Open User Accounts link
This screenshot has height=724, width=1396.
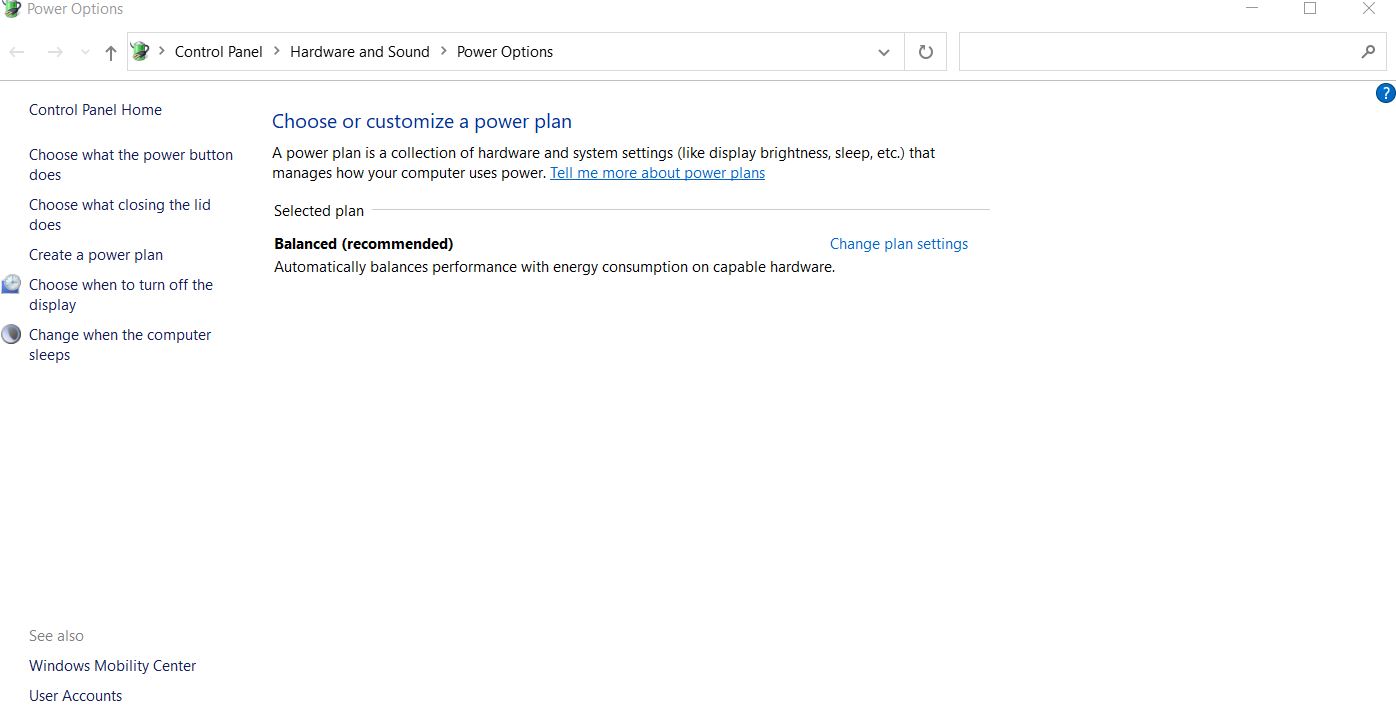point(76,696)
